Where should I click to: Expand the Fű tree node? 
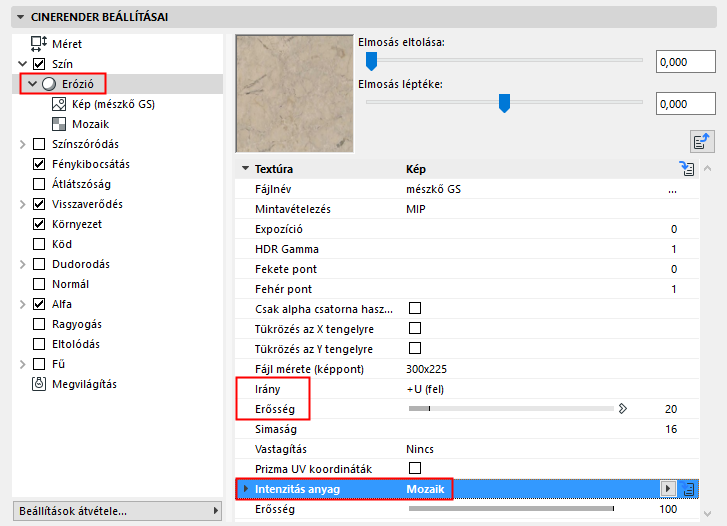coord(22,364)
